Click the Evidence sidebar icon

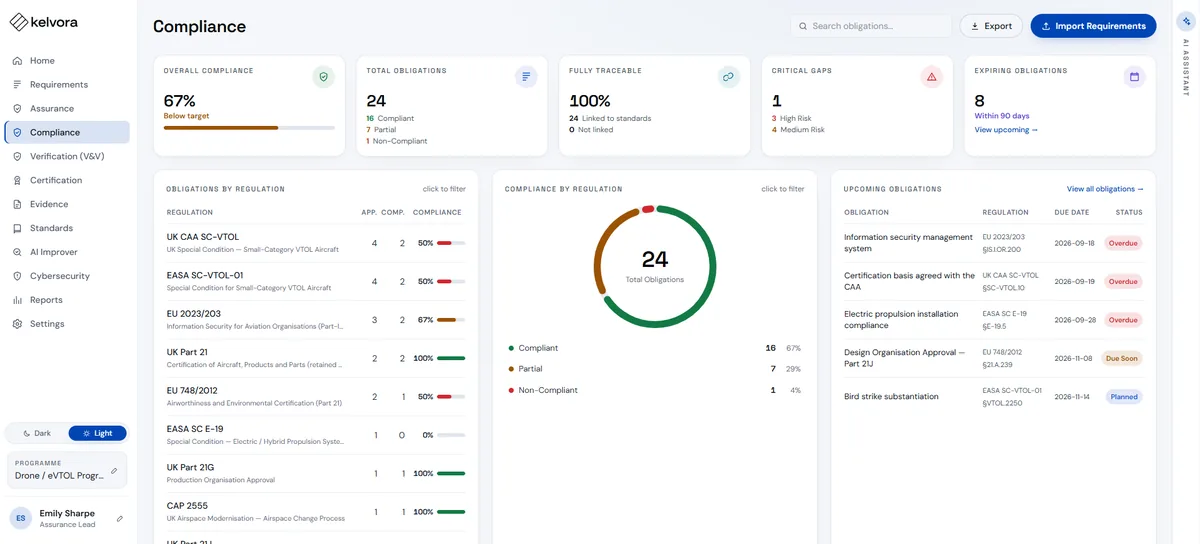(18, 204)
